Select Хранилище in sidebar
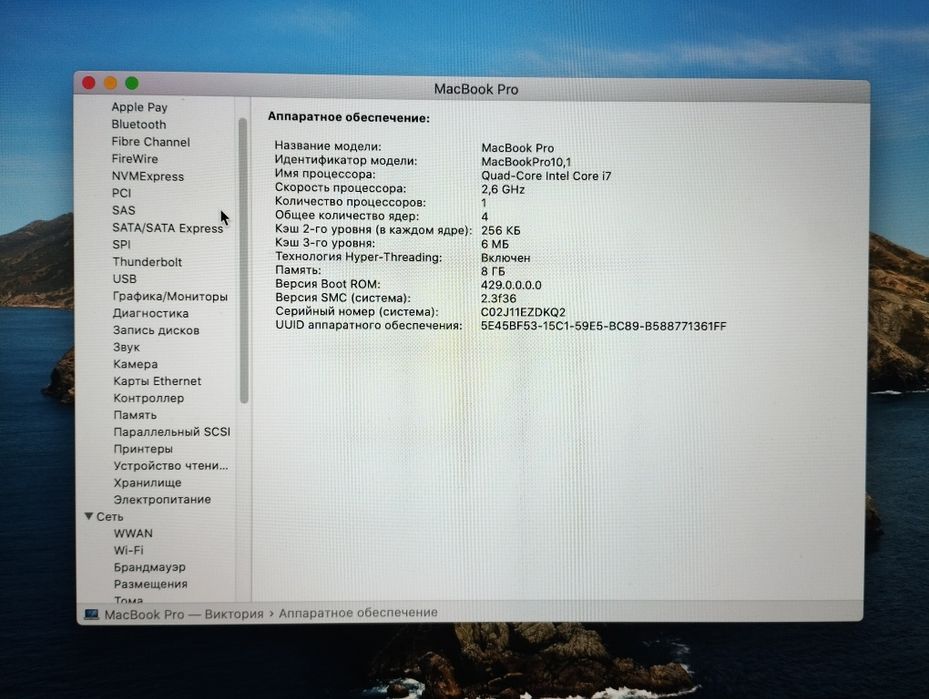 (x=148, y=483)
